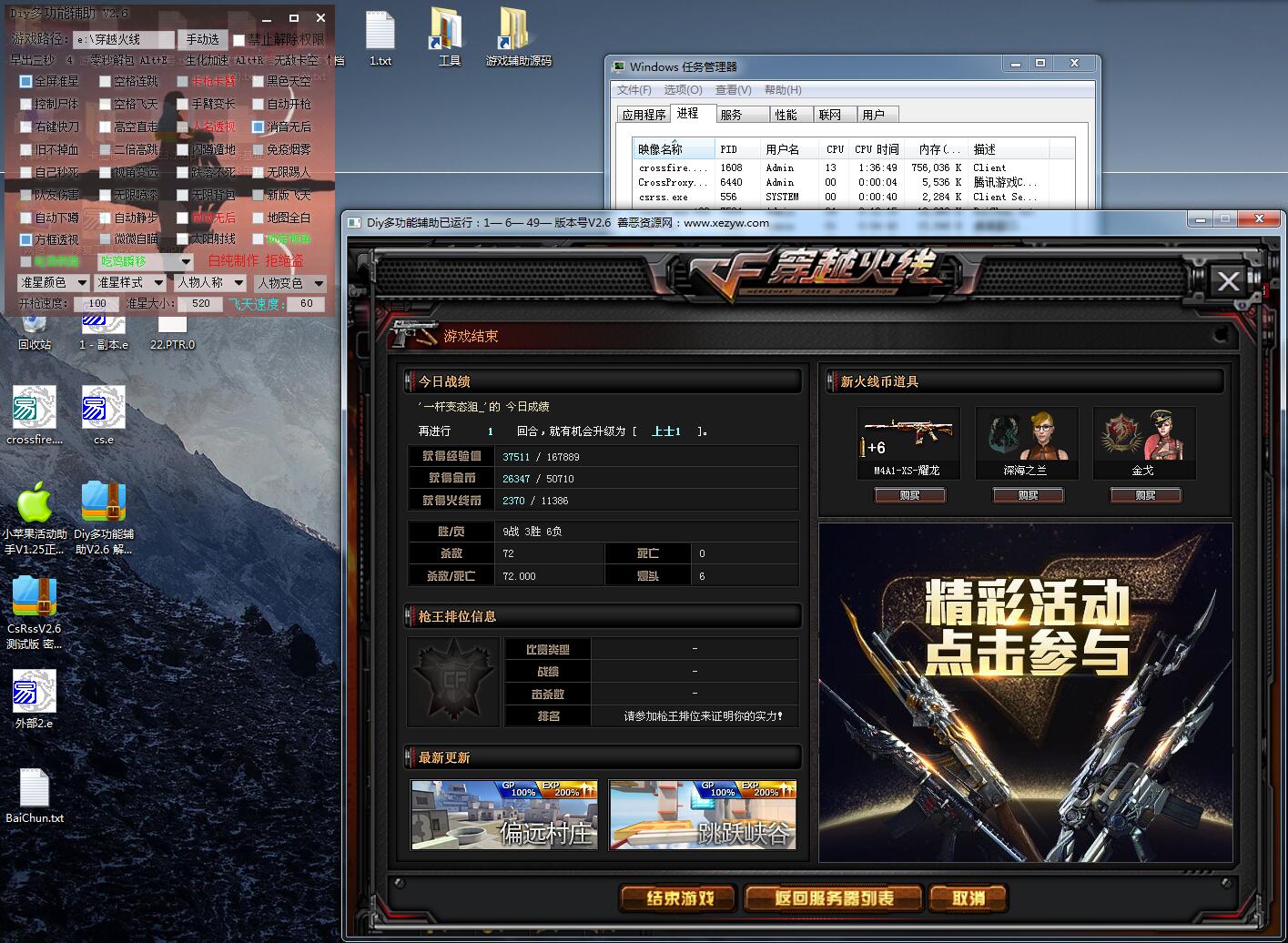The width and height of the screenshot is (1288, 943).
Task: Enable the 自动开枪 checkbox
Action: click(259, 104)
